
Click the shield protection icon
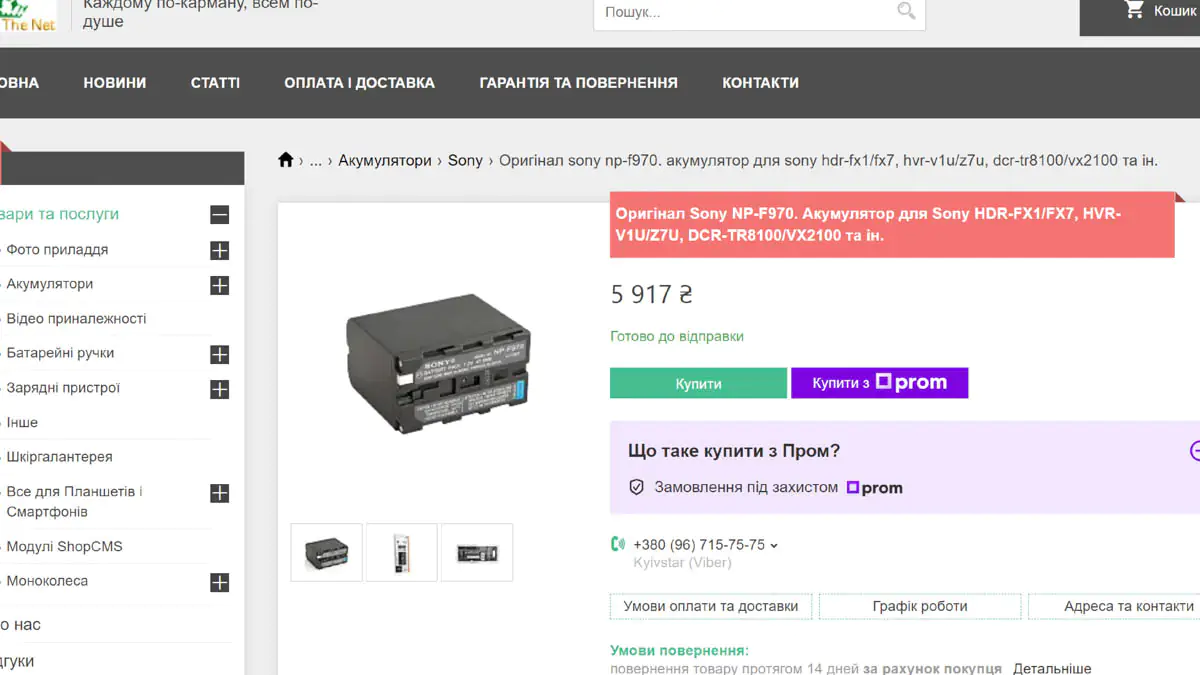coord(636,488)
